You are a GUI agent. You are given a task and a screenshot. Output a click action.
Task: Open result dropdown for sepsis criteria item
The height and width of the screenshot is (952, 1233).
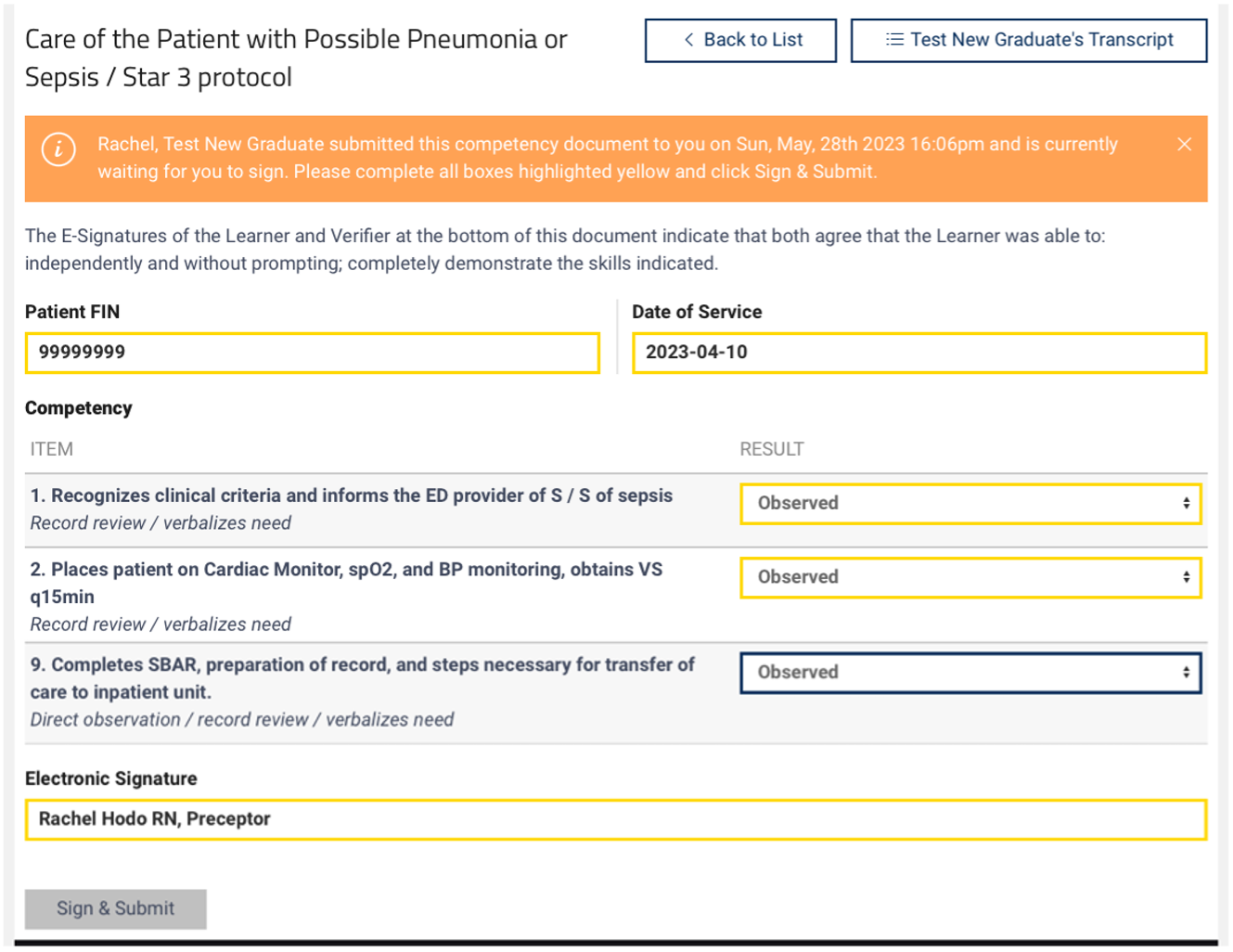(x=970, y=504)
